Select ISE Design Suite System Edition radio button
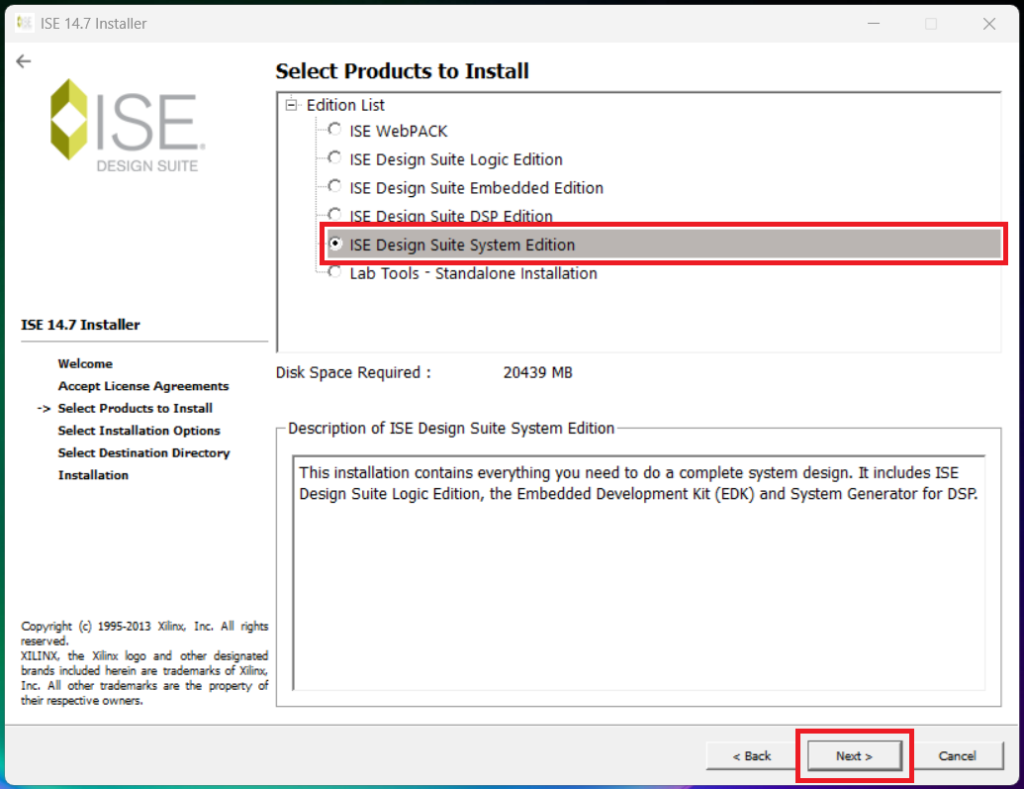The width and height of the screenshot is (1024, 789). tap(335, 244)
